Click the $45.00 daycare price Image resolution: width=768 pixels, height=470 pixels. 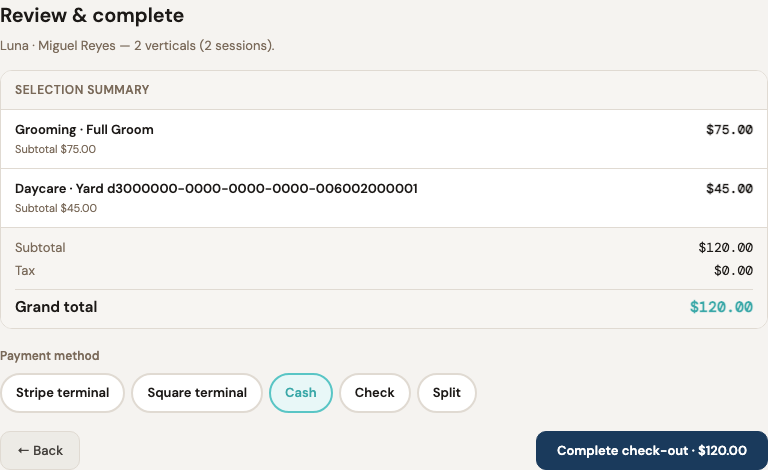[x=729, y=188]
